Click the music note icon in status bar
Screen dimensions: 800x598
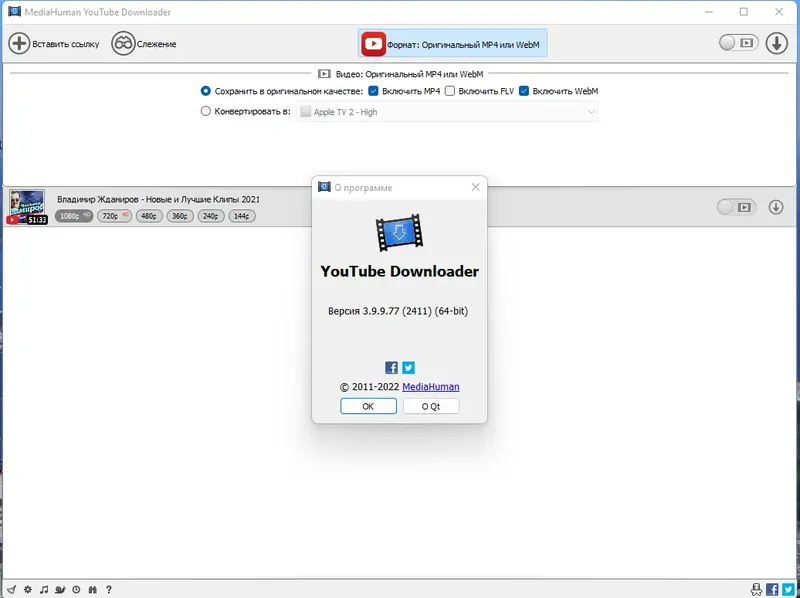44,590
